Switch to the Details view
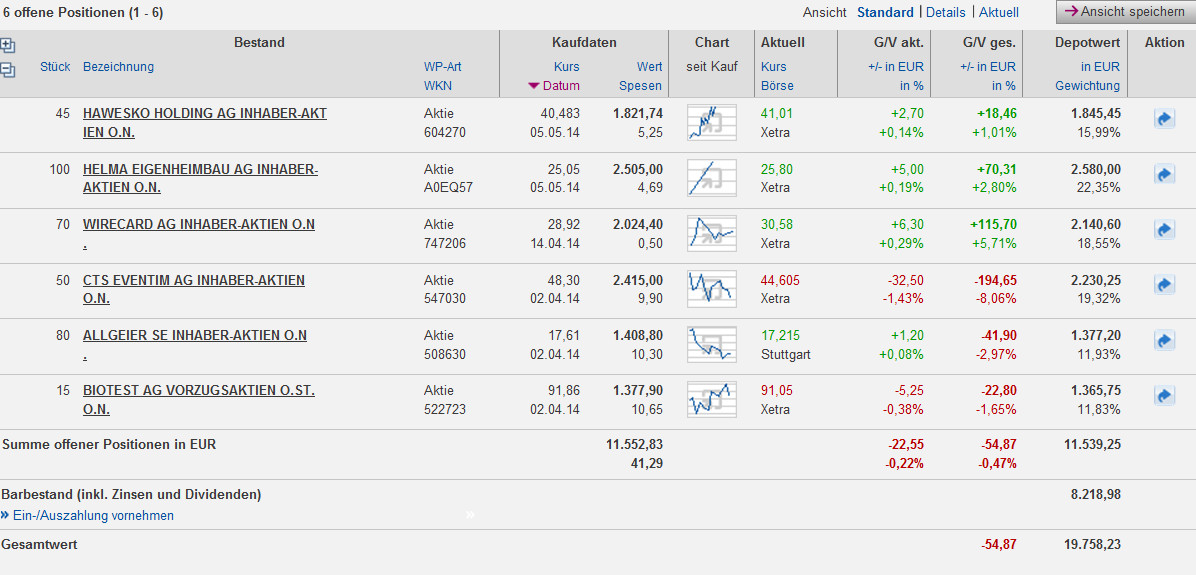 click(x=946, y=13)
